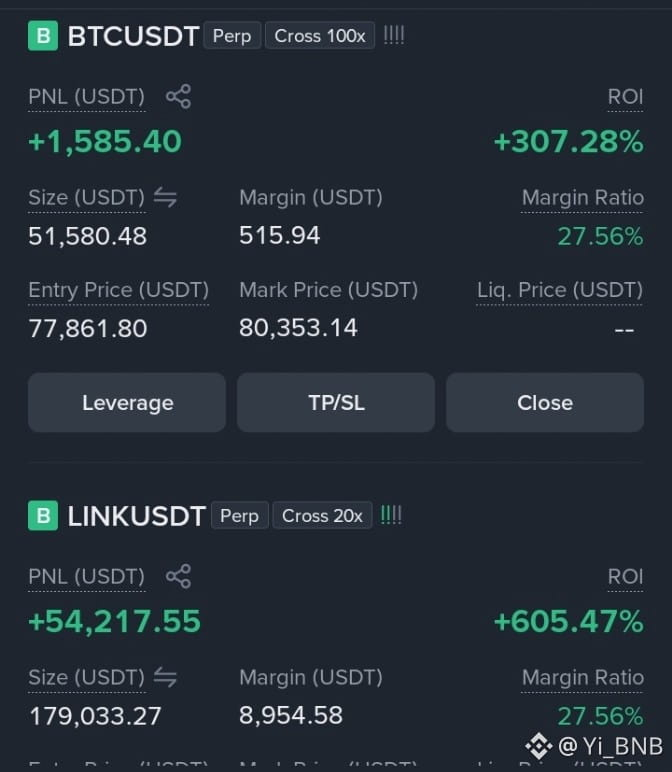Share the BTCUSDT PNL via share icon
Image resolution: width=672 pixels, height=772 pixels.
point(178,96)
